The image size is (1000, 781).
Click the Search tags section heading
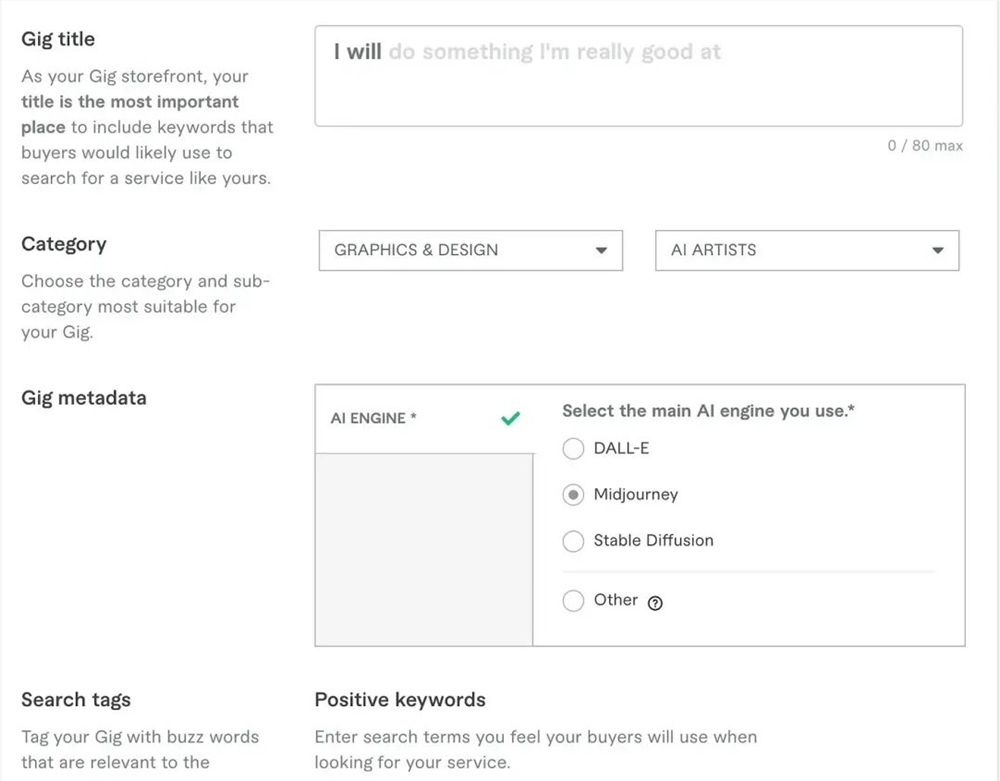pos(76,700)
